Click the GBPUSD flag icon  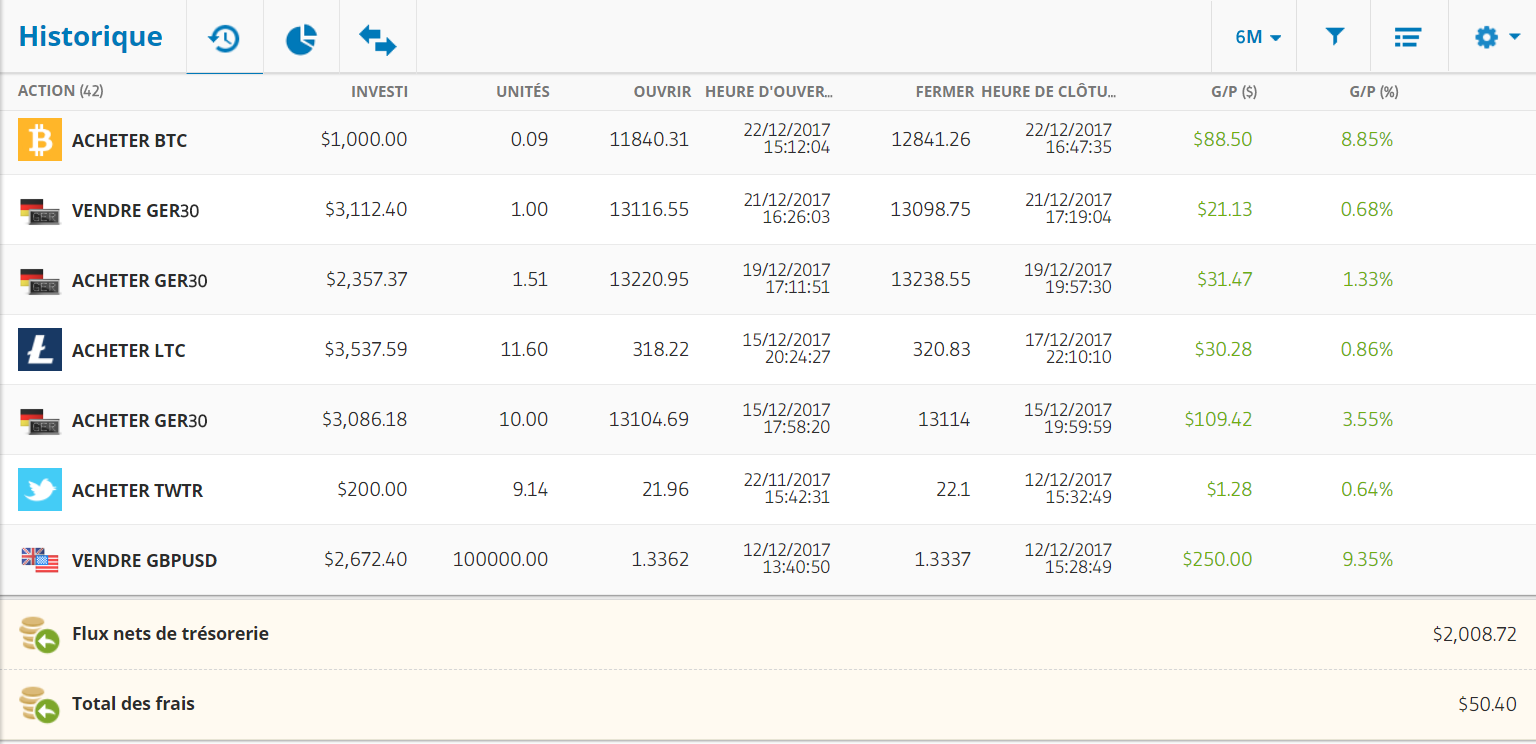point(40,560)
